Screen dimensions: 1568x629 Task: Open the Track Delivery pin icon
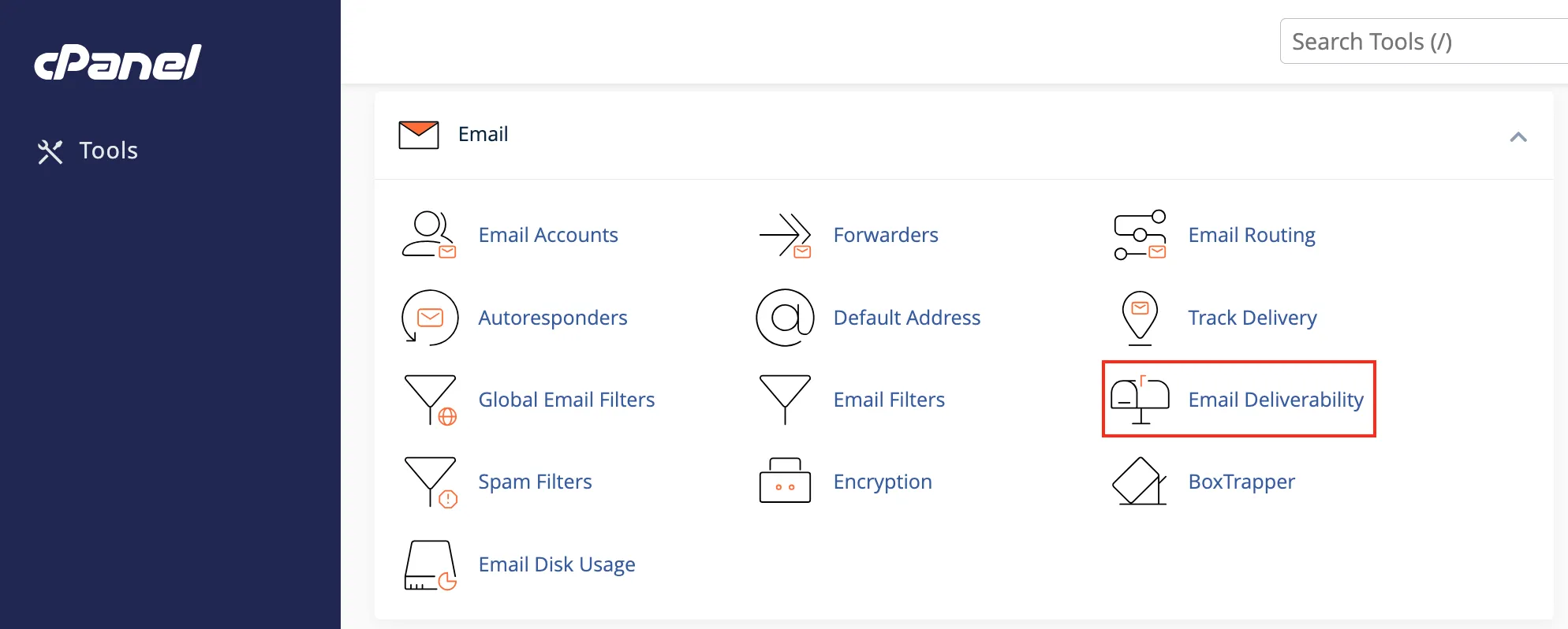(x=1140, y=318)
